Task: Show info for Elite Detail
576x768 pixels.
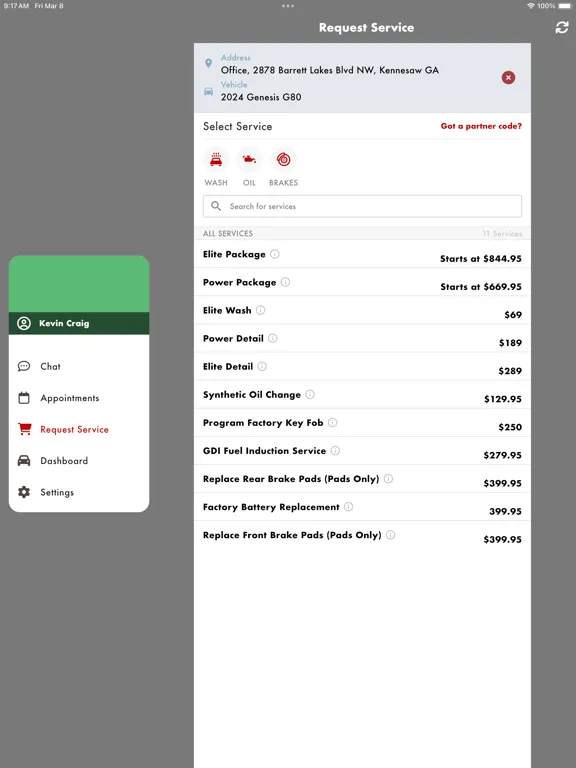Action: pos(262,366)
